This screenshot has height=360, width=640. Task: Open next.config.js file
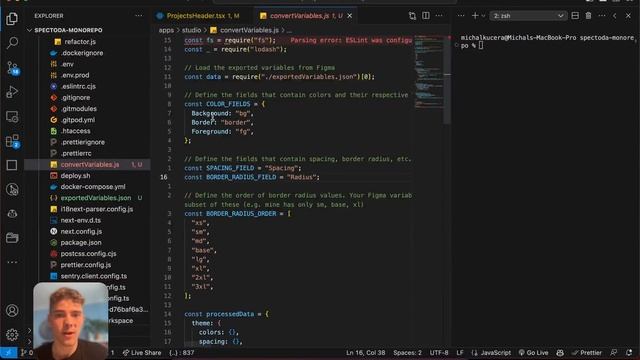(81, 231)
